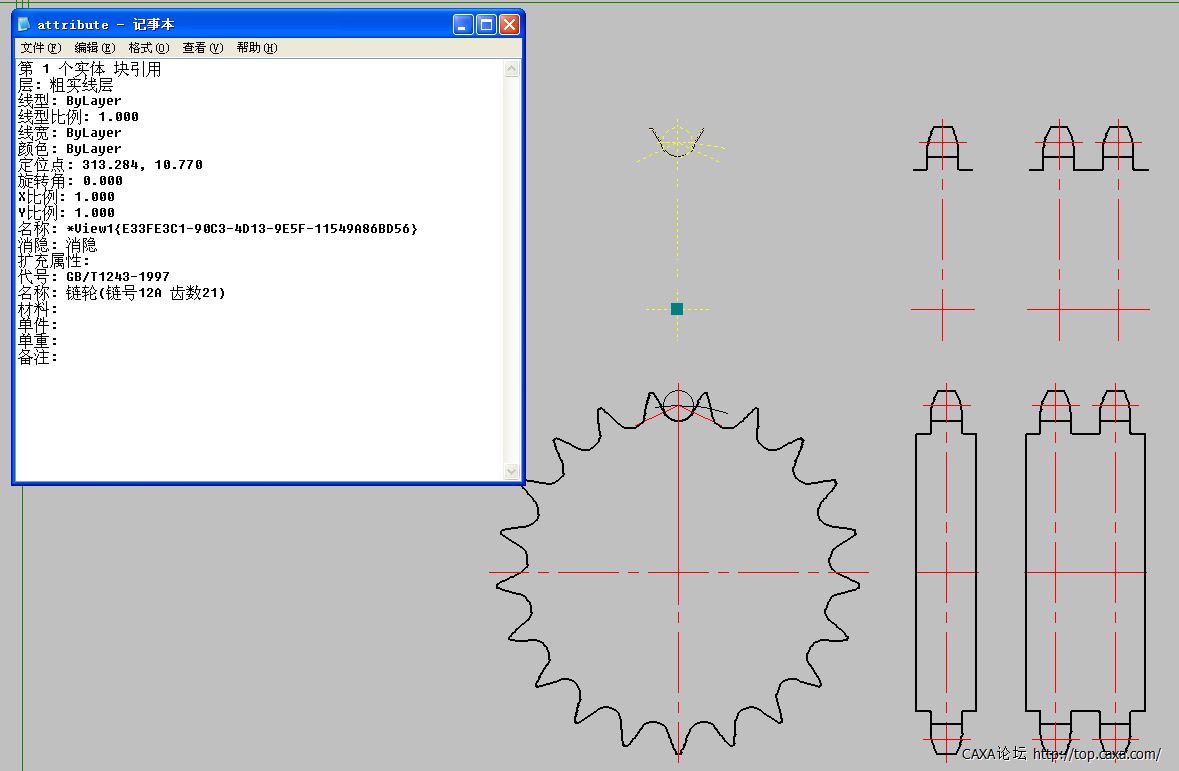
Task: Open the 帮助 menu in Notepad
Action: coord(256,48)
